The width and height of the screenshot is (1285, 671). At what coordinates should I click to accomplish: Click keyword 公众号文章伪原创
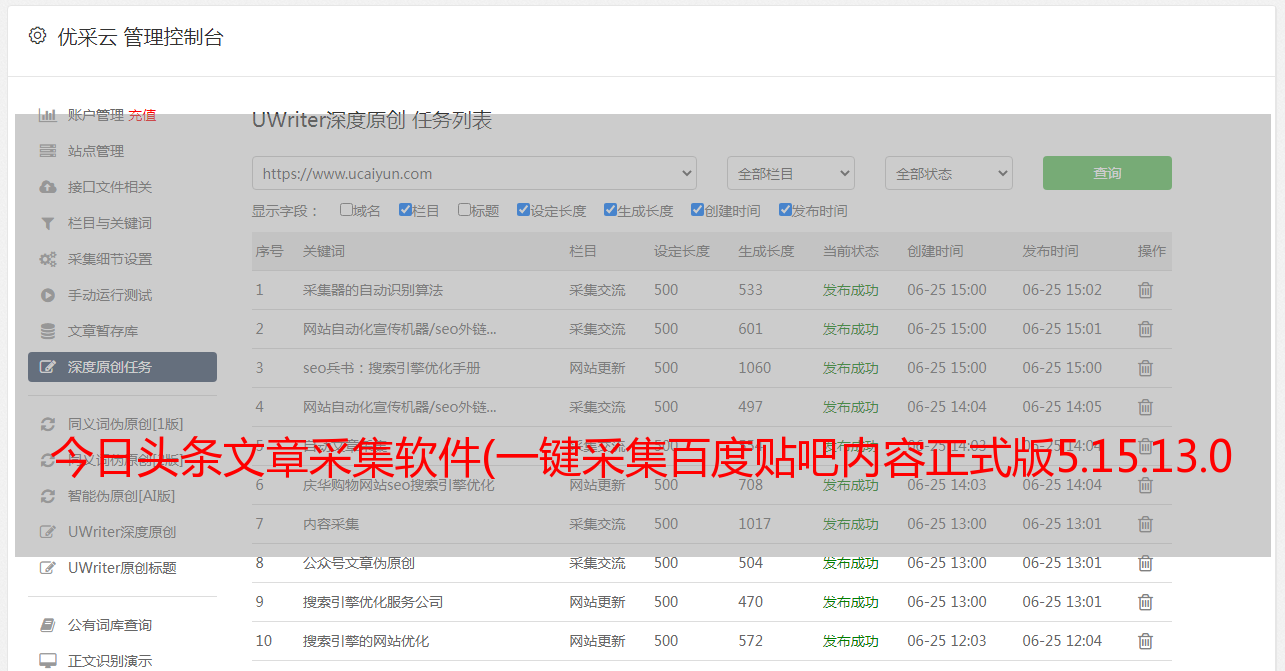coord(359,563)
